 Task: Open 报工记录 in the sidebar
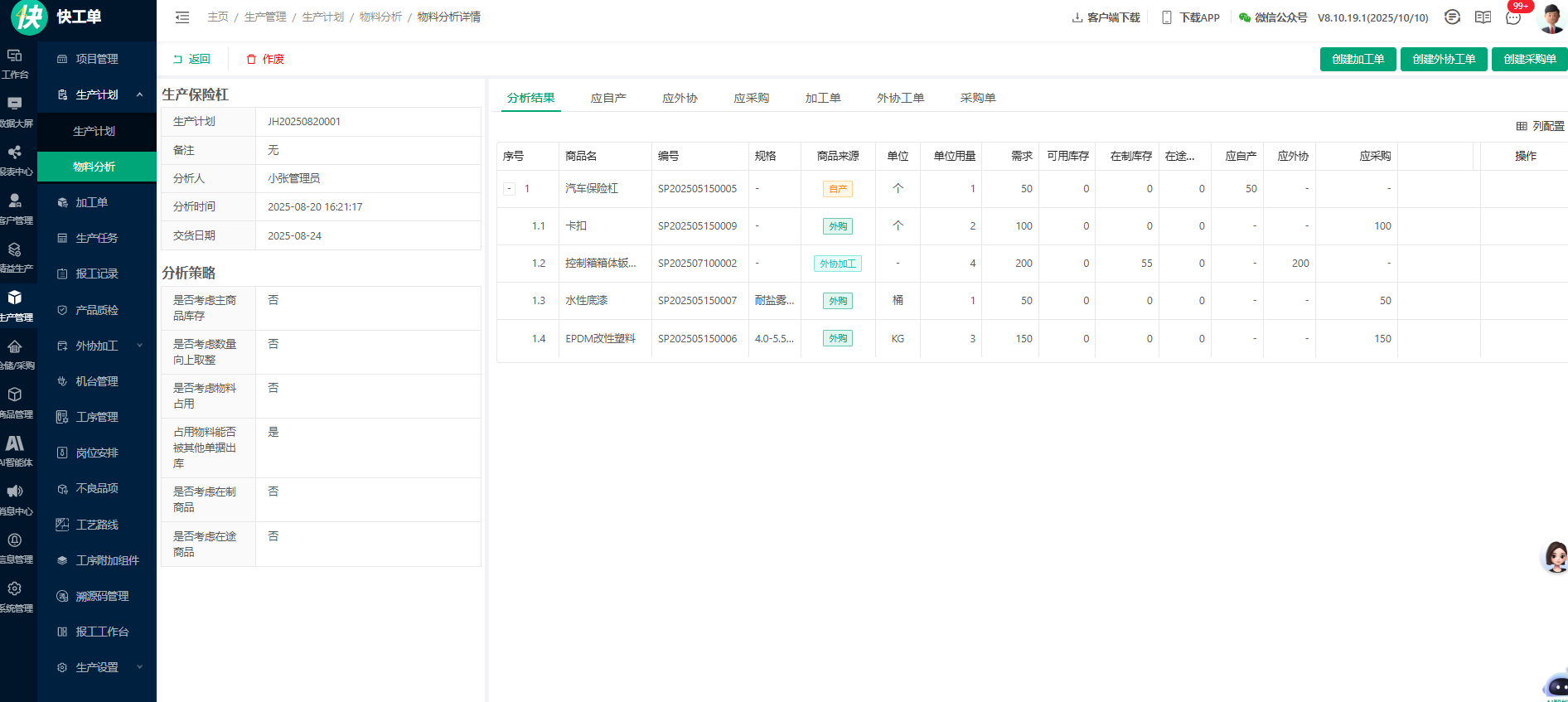tap(97, 274)
